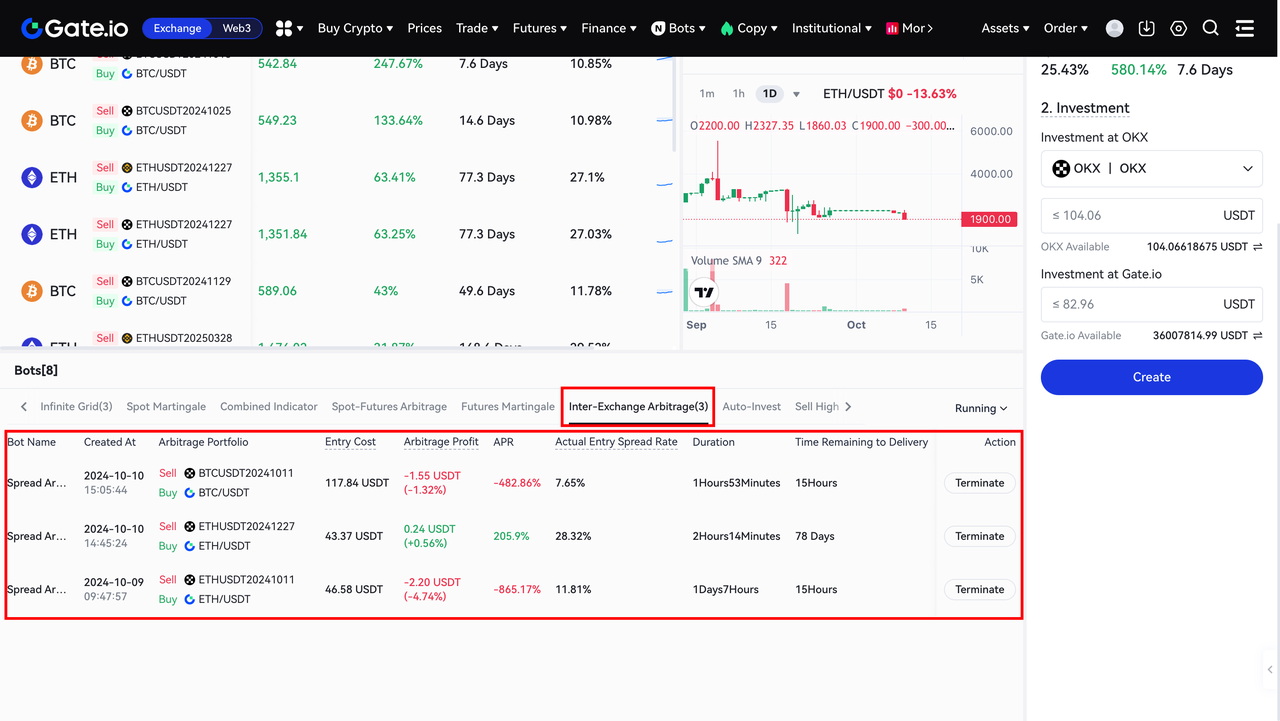Click the user profile avatar icon
Screen dimensions: 1280x721
[1115, 29]
